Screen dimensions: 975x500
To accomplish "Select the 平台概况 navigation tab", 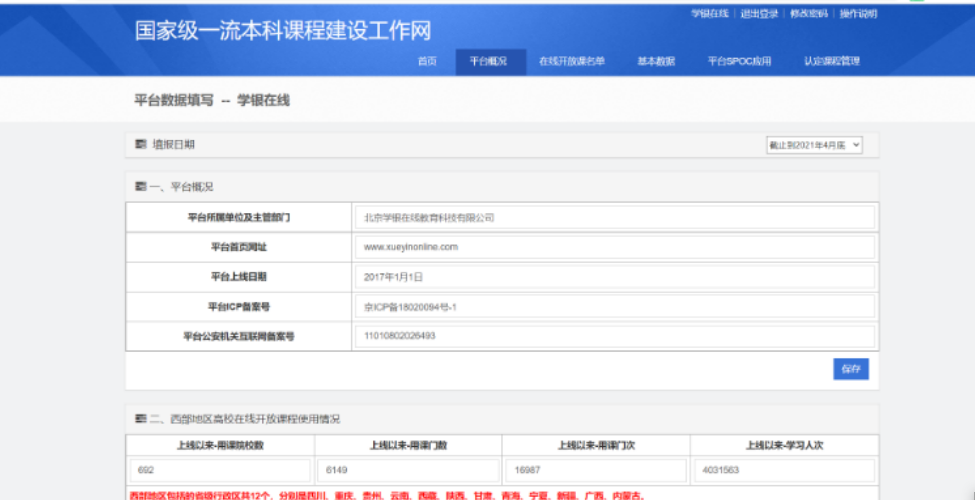I will pos(490,62).
